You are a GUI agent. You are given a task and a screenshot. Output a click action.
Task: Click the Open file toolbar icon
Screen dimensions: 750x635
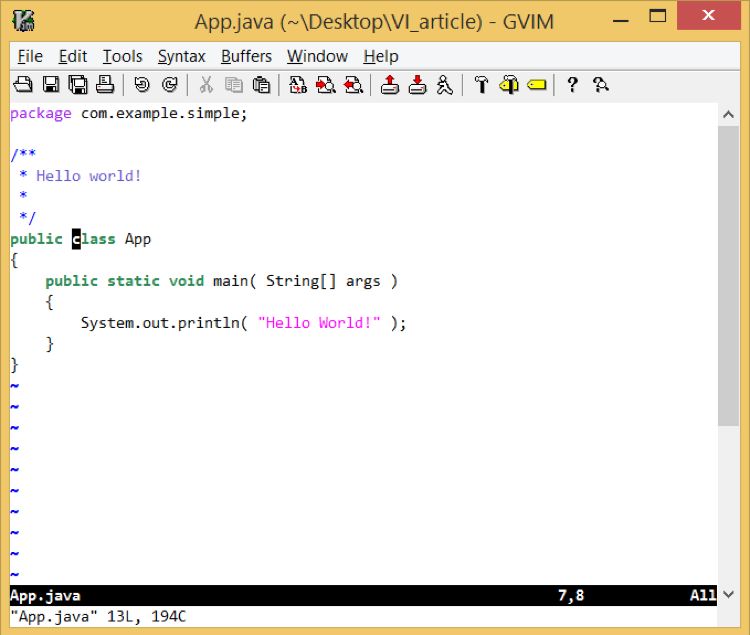point(22,85)
